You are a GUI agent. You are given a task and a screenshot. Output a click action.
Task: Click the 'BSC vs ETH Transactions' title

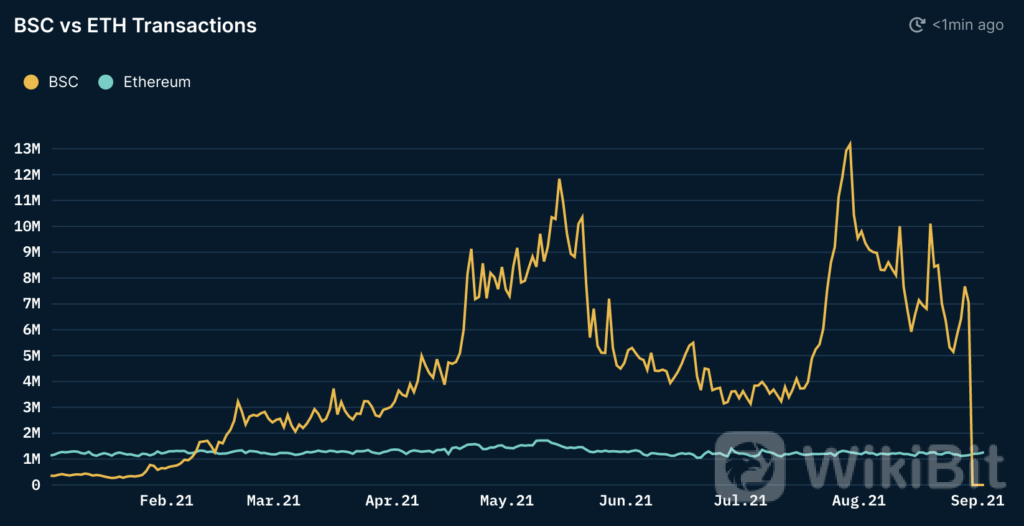(135, 25)
